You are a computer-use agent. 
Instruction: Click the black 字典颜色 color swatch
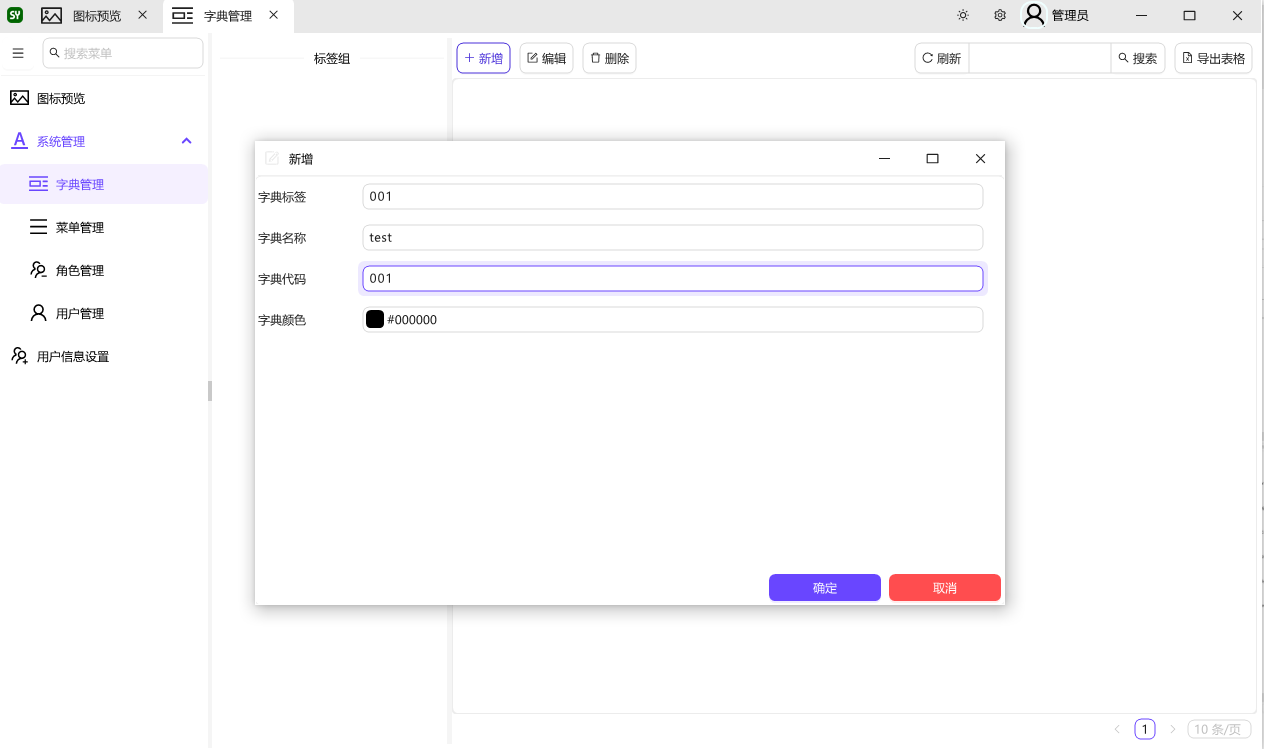(375, 319)
